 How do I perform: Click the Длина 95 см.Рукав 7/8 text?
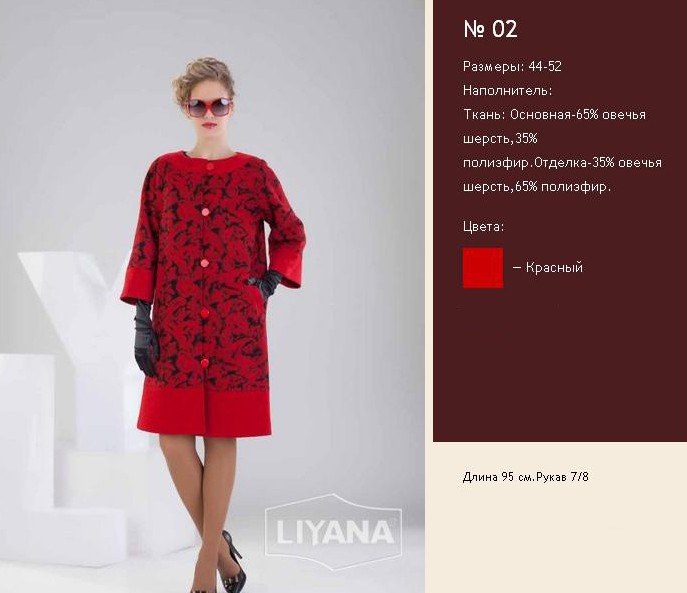tap(525, 477)
